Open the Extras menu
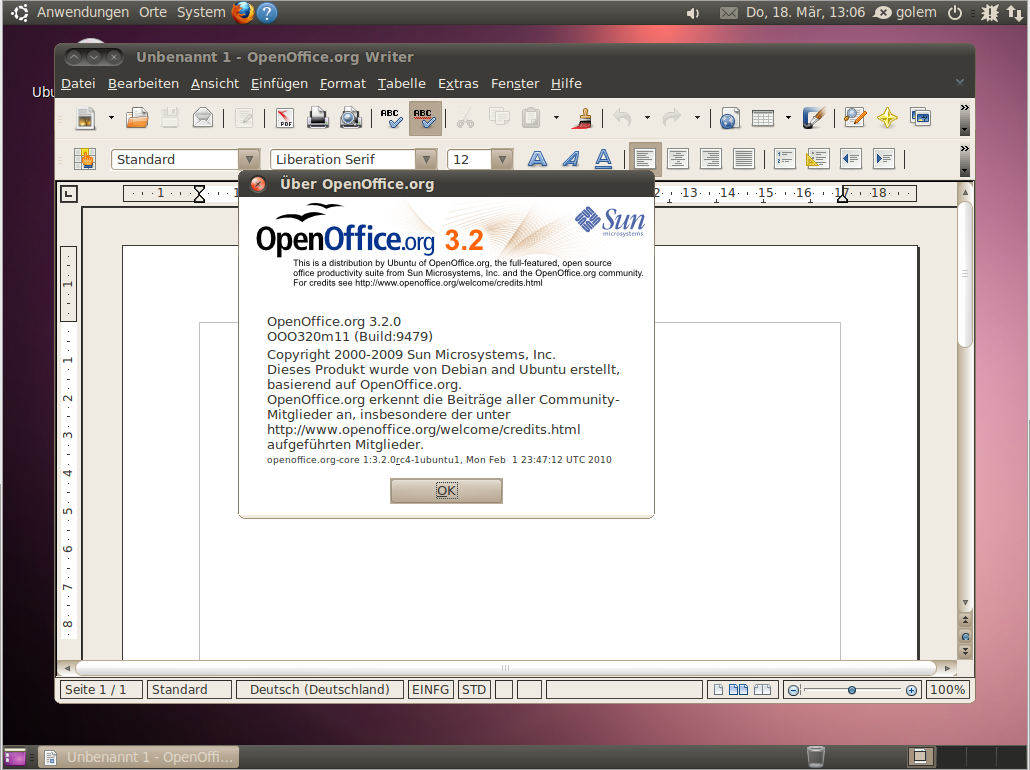 [458, 83]
